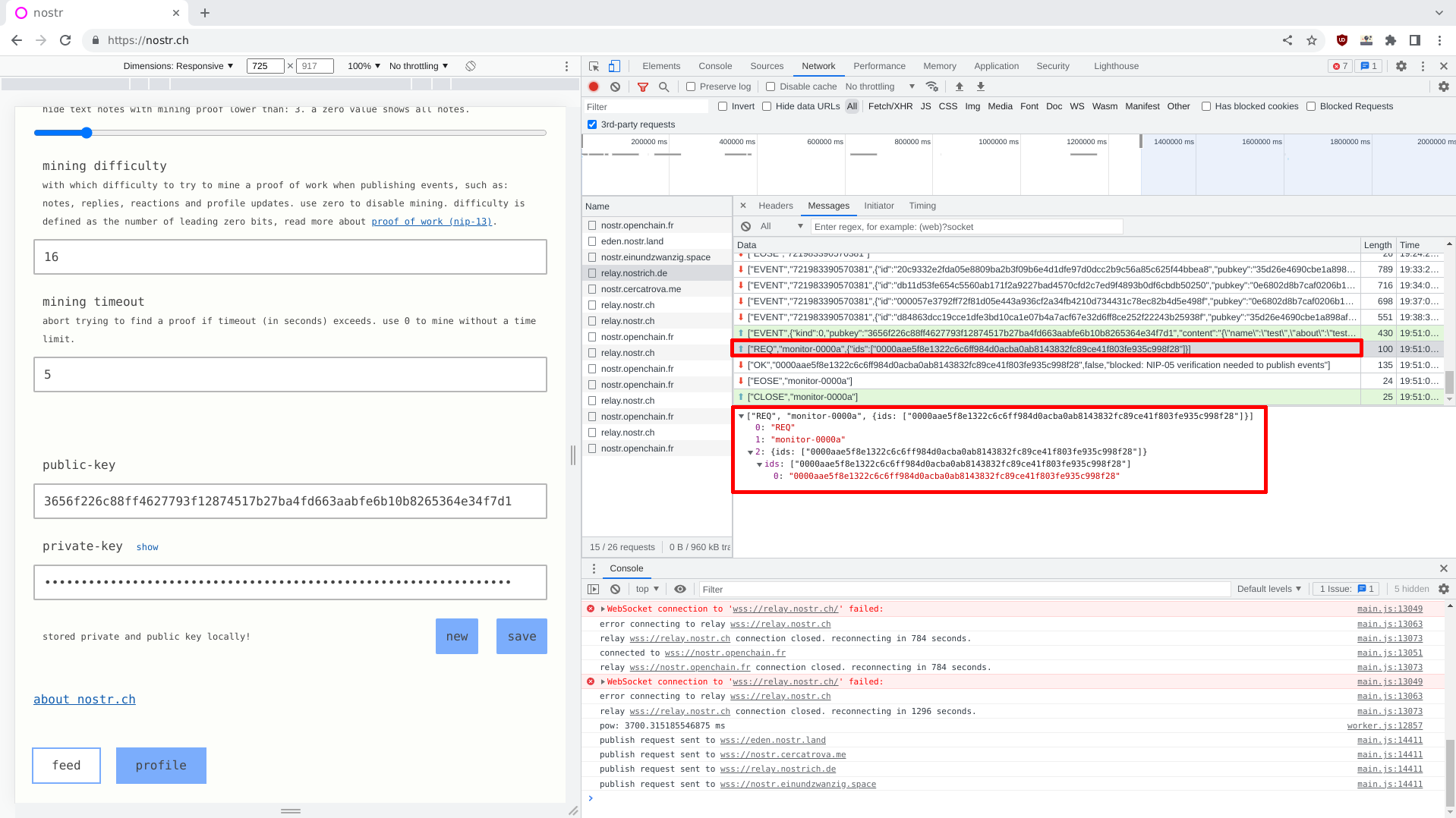Open the browser extensions puzzle icon
This screenshot has width=1456, height=818.
tap(1391, 40)
